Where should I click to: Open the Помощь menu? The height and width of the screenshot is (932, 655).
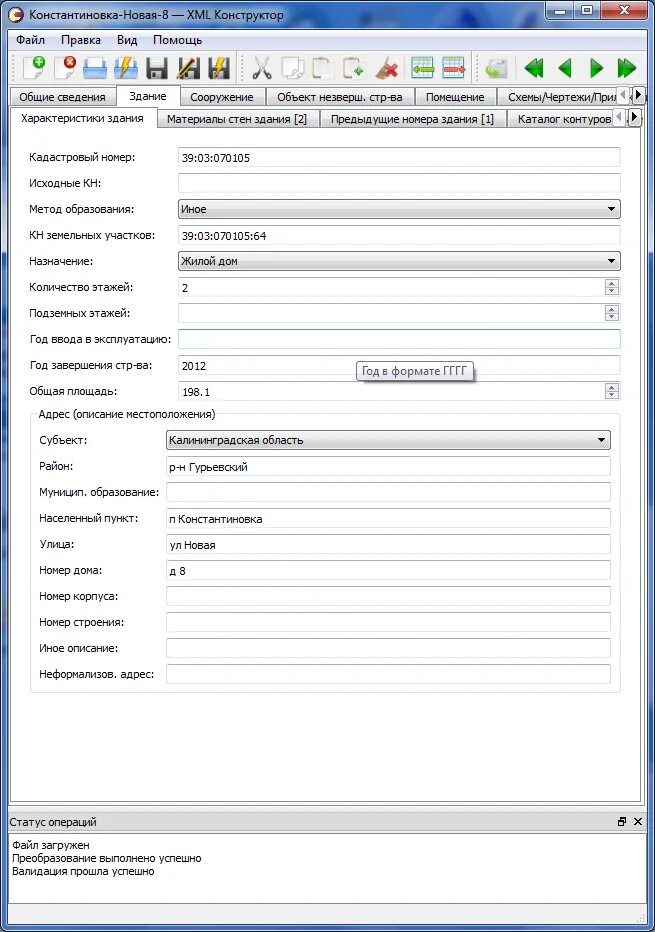point(178,40)
